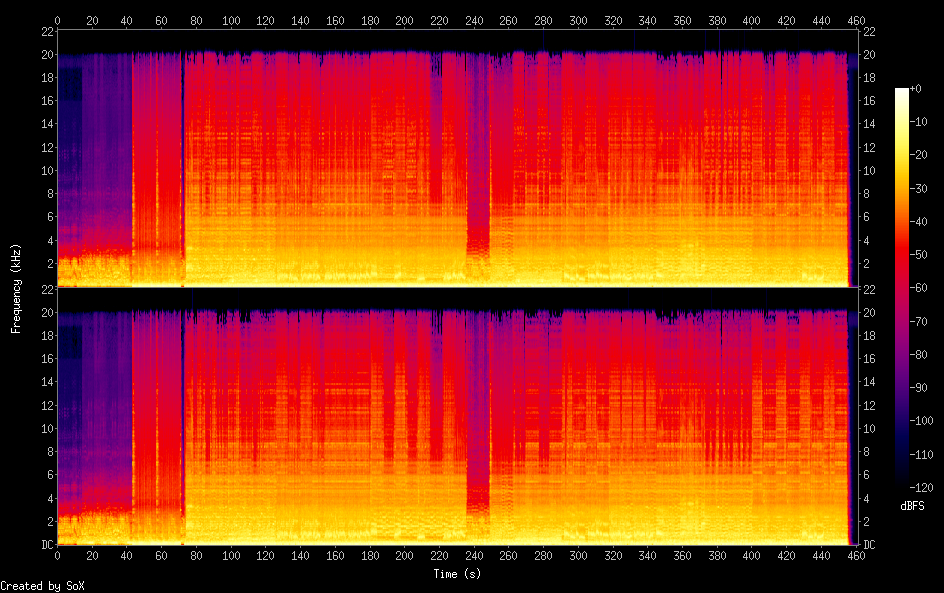Click the 'DC' label at bottom right
Screen dimensions: 944x593
(x=870, y=544)
